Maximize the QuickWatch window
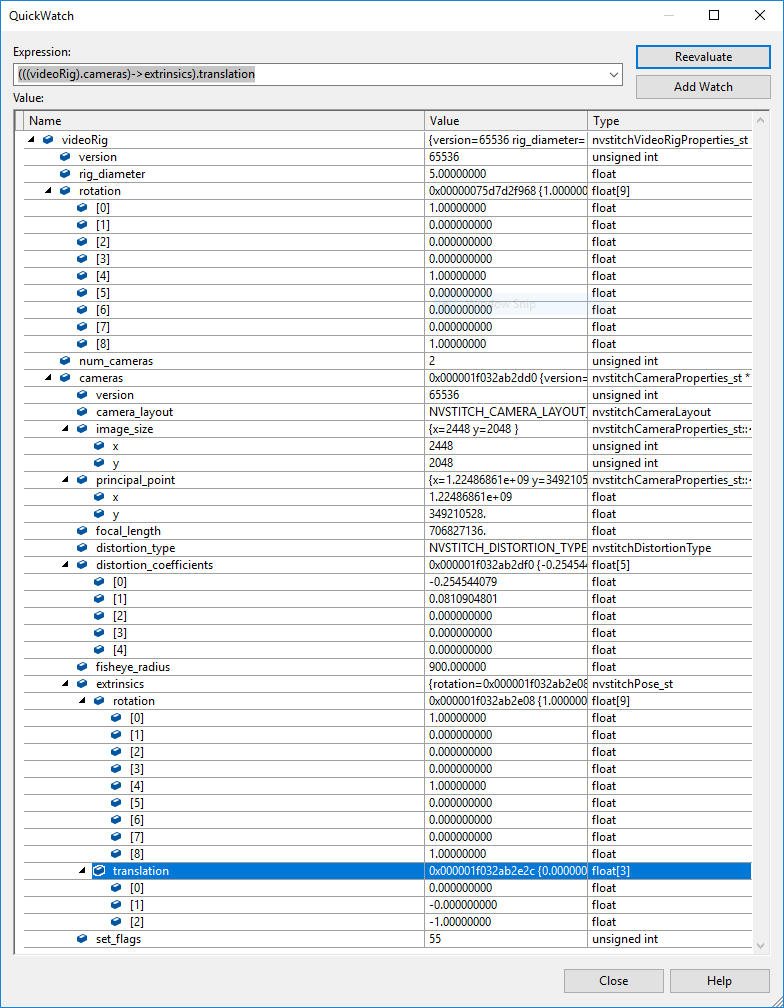The width and height of the screenshot is (784, 1008). click(714, 15)
